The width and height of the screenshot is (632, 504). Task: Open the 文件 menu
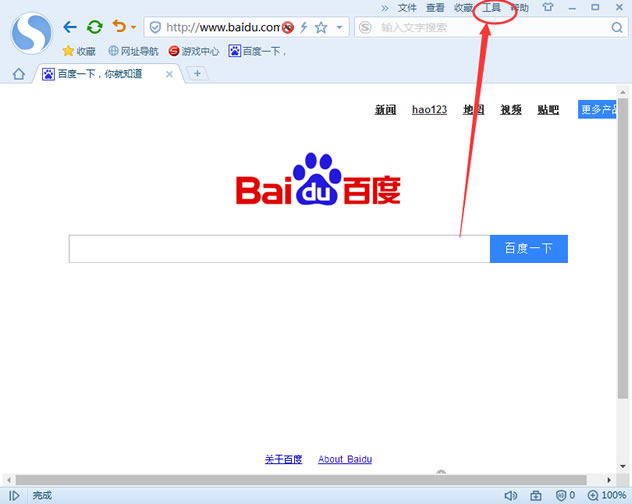(x=407, y=8)
